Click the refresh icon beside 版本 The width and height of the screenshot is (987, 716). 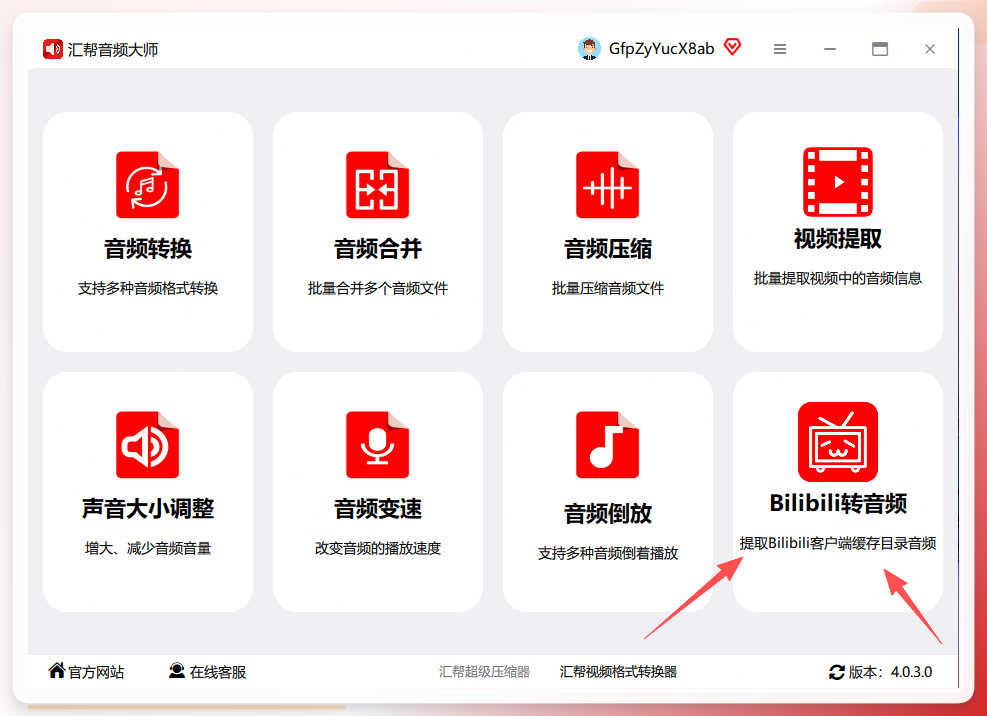(837, 672)
